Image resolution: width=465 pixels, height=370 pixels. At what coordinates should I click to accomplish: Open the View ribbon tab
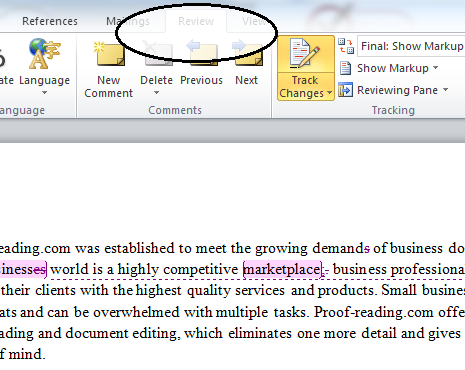click(254, 21)
